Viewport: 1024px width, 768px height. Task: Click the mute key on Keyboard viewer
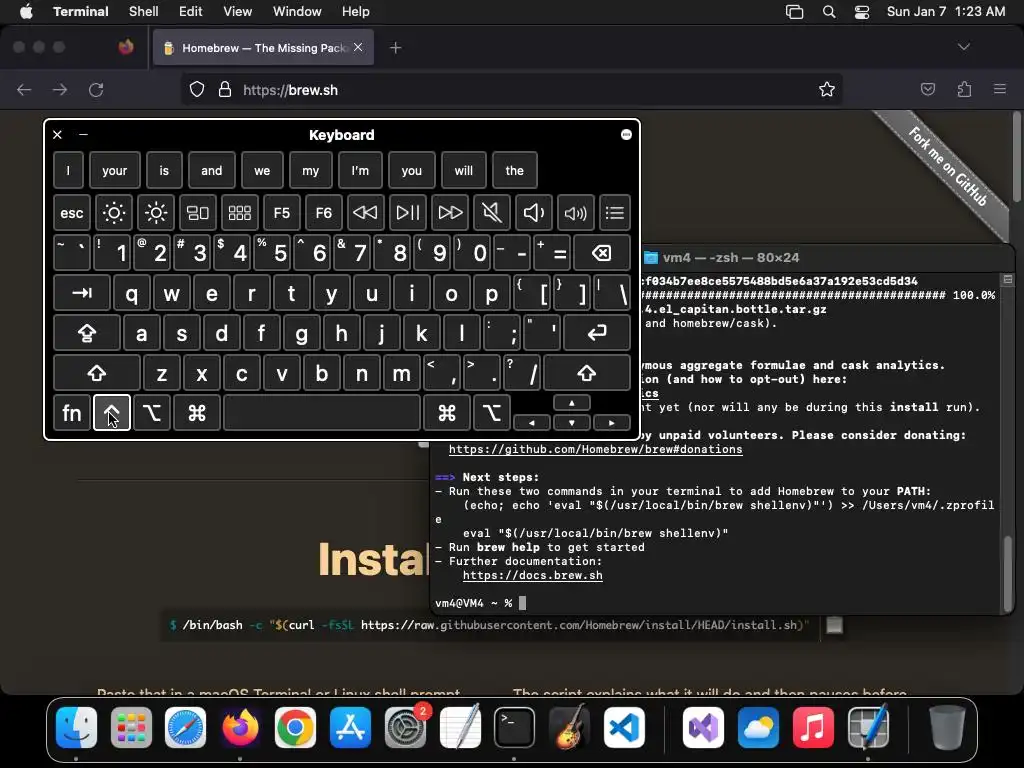(x=491, y=212)
